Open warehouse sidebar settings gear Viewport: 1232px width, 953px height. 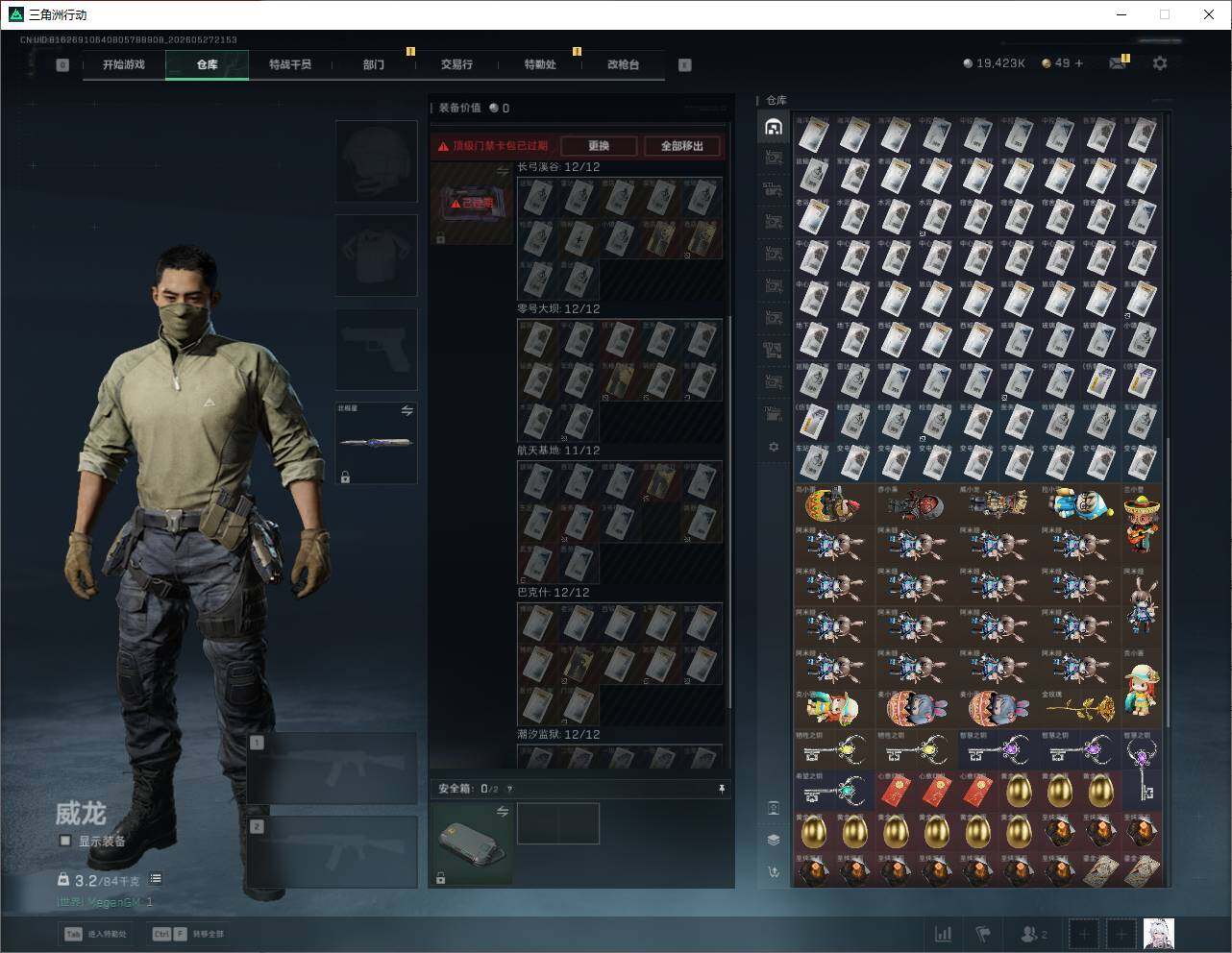pyautogui.click(x=774, y=447)
